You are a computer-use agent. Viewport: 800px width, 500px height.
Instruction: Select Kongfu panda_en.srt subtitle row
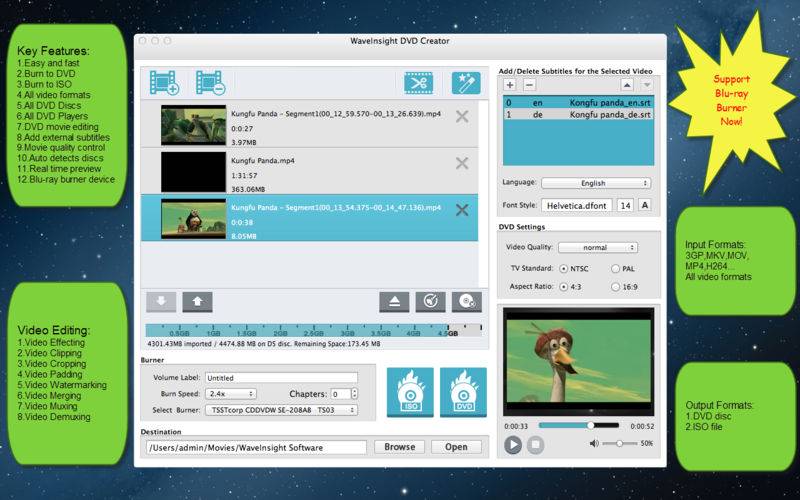point(579,103)
